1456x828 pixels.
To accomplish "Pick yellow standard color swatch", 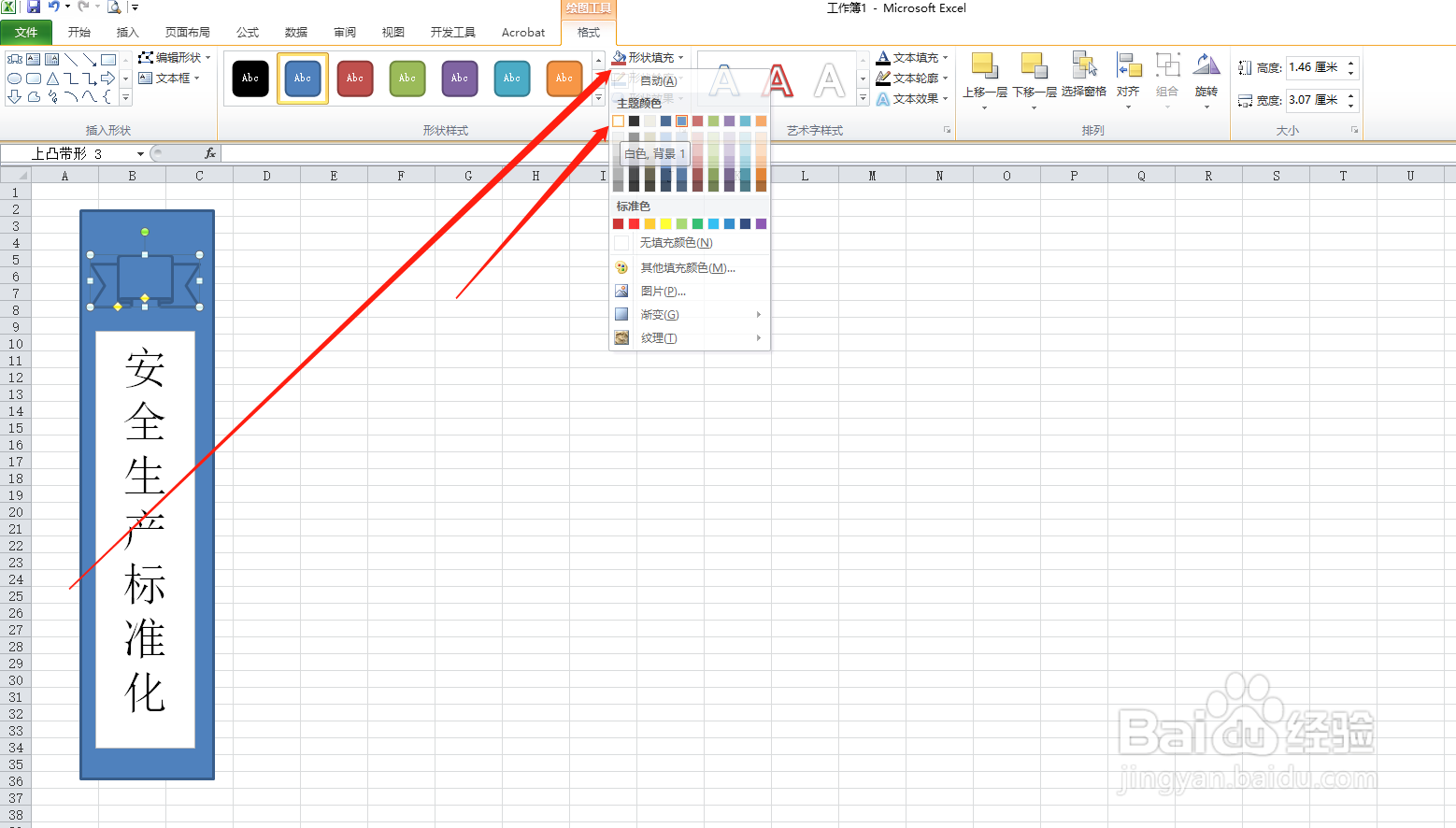I will [x=665, y=224].
